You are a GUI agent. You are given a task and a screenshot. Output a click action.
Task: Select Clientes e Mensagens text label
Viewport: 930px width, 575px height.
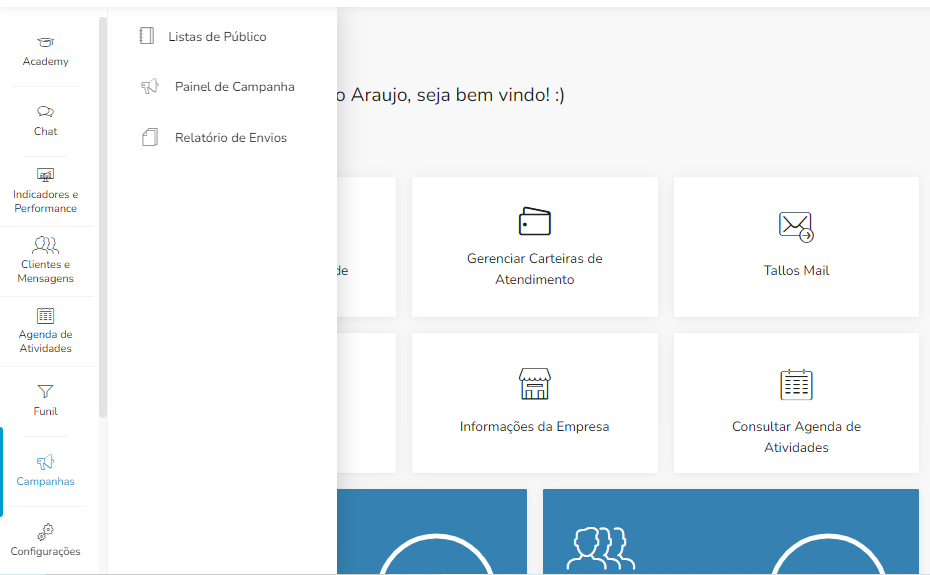[46, 271]
